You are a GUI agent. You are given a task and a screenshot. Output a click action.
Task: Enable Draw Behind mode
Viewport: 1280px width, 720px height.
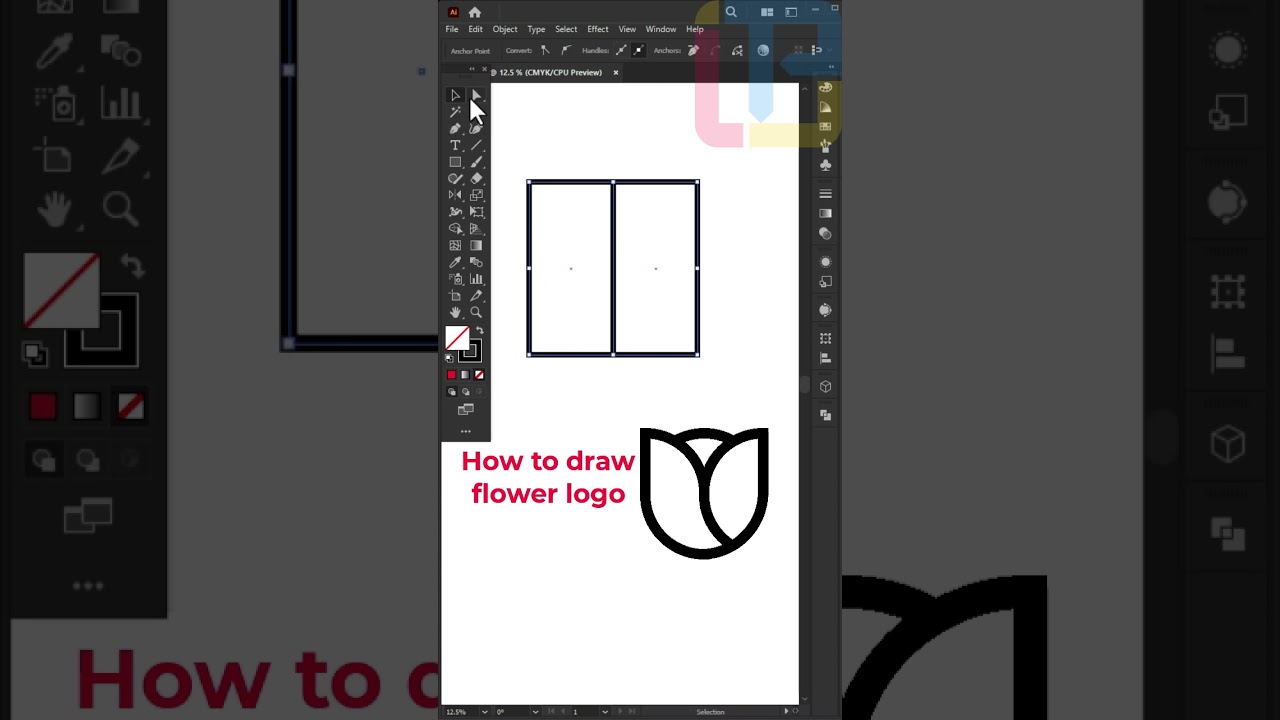click(465, 392)
